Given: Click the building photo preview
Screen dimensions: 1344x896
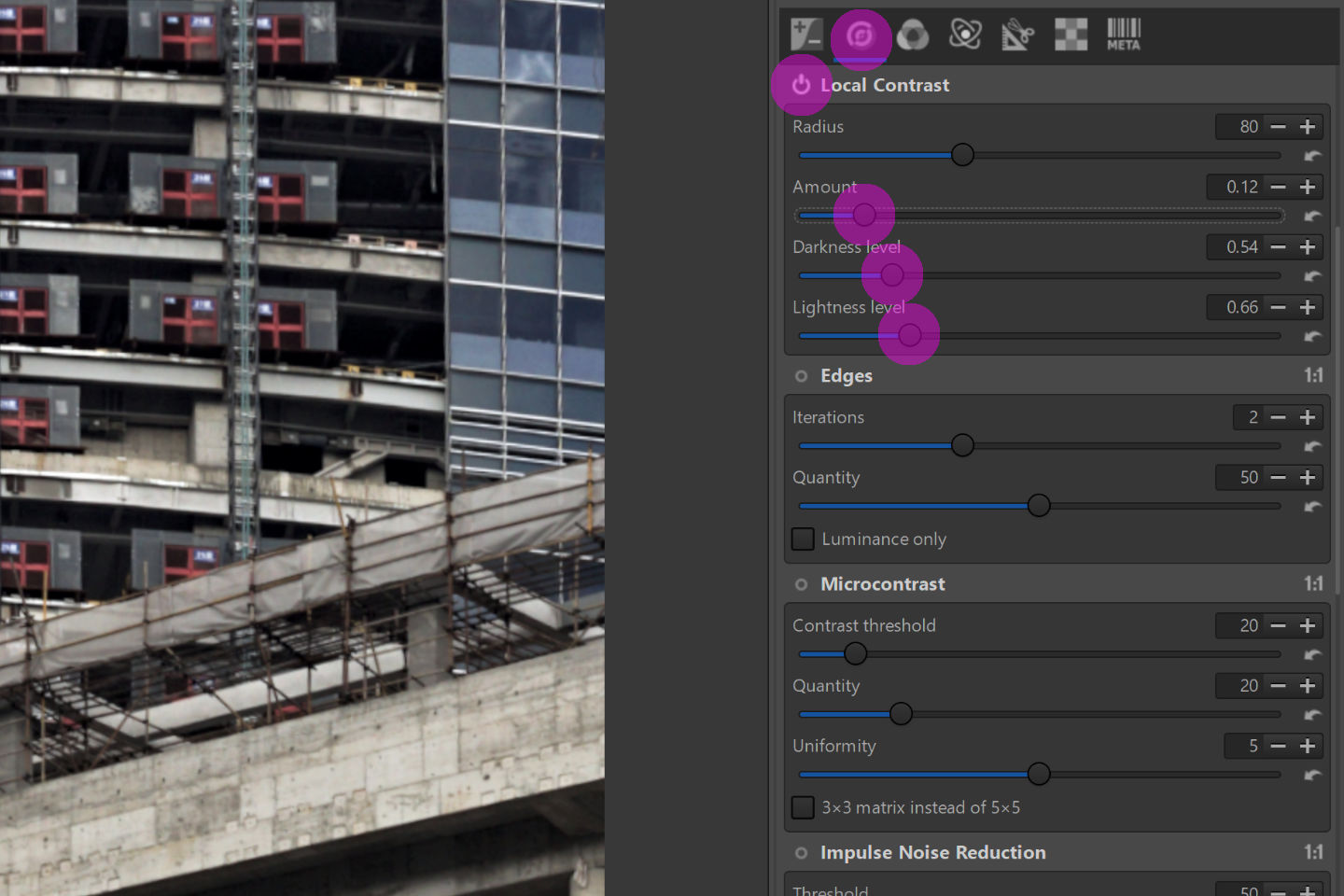Looking at the screenshot, I should click(302, 448).
